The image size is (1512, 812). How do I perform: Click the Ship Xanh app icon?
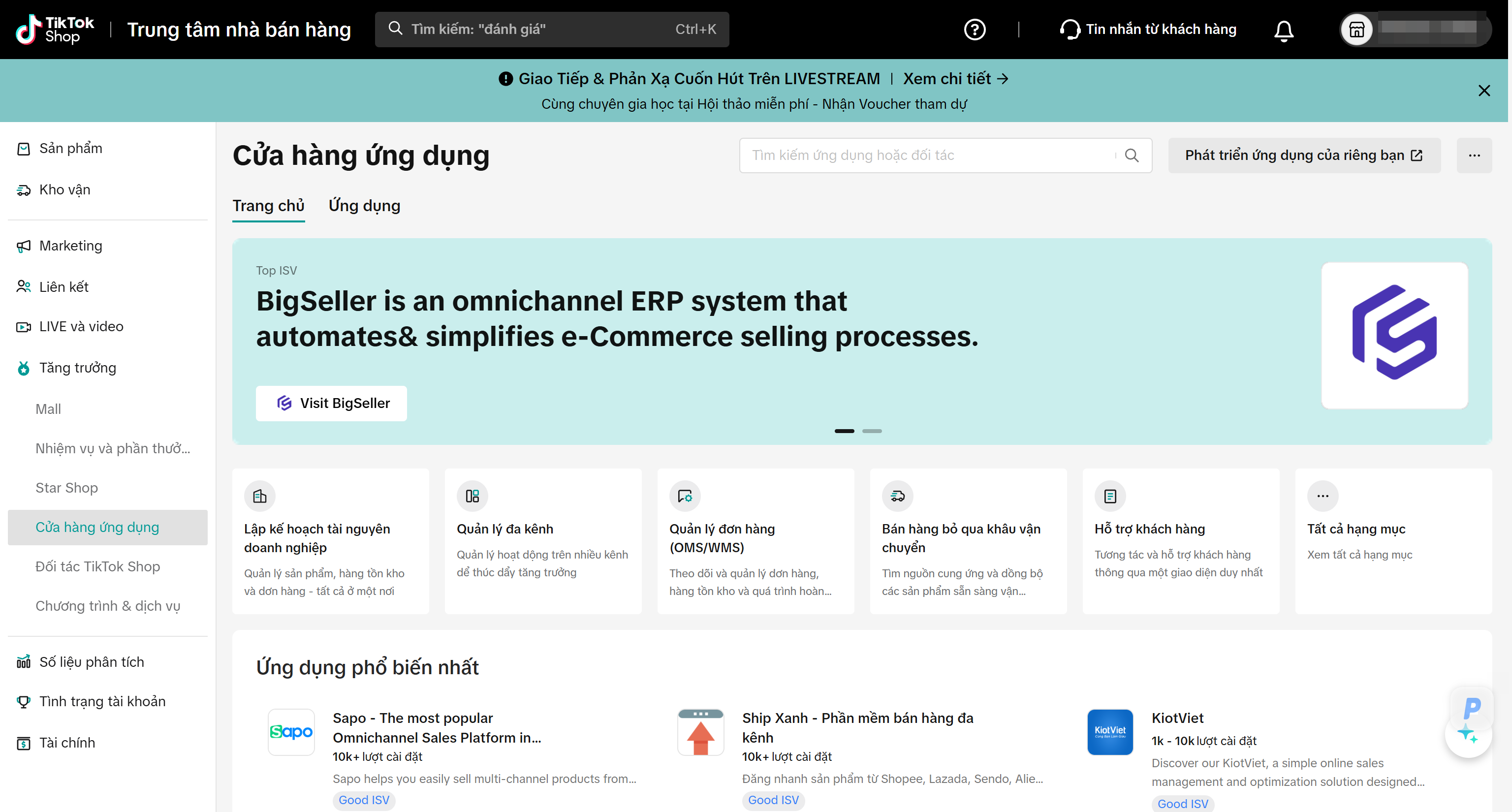pos(700,732)
